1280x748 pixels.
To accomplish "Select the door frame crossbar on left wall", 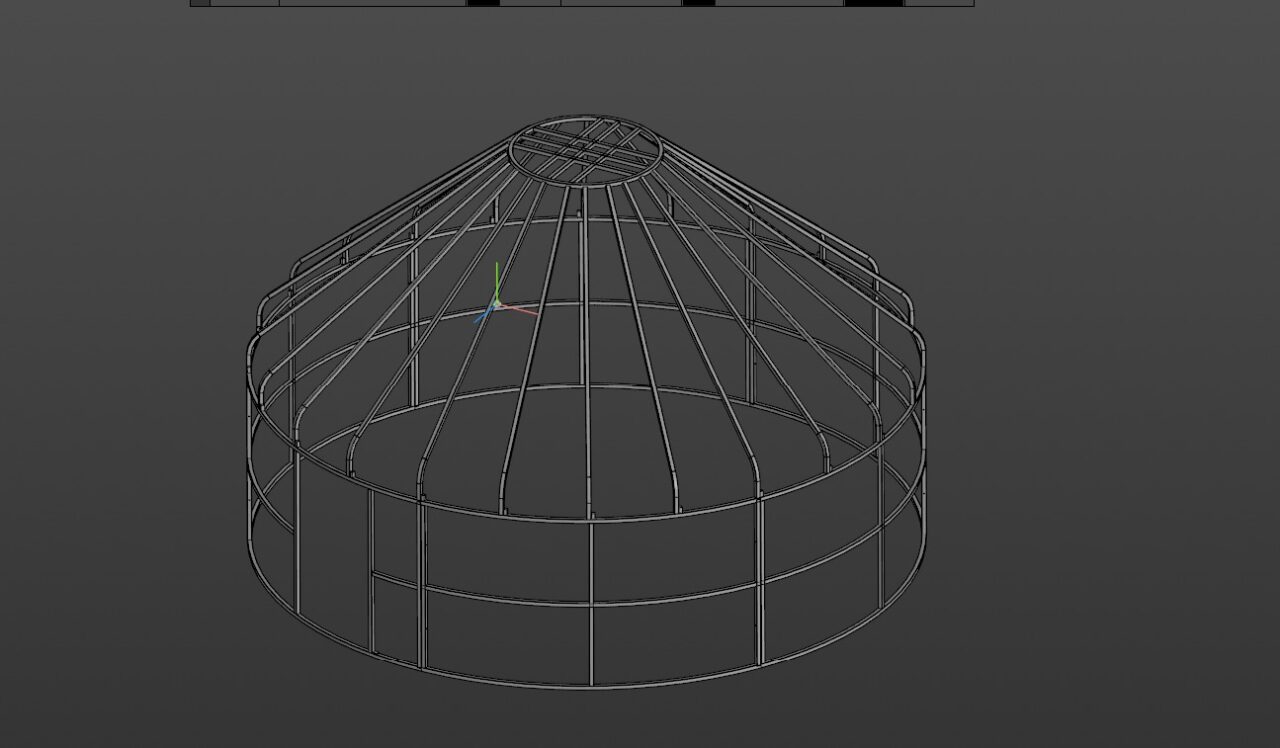I will click(x=396, y=578).
